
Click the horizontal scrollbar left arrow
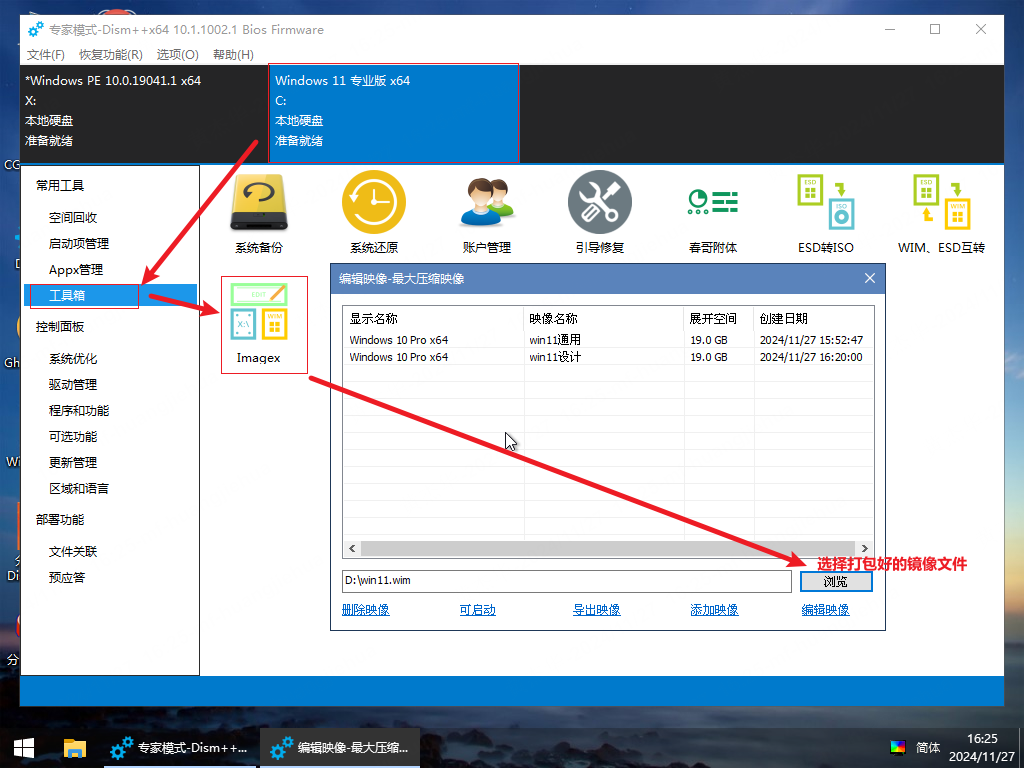tap(352, 549)
